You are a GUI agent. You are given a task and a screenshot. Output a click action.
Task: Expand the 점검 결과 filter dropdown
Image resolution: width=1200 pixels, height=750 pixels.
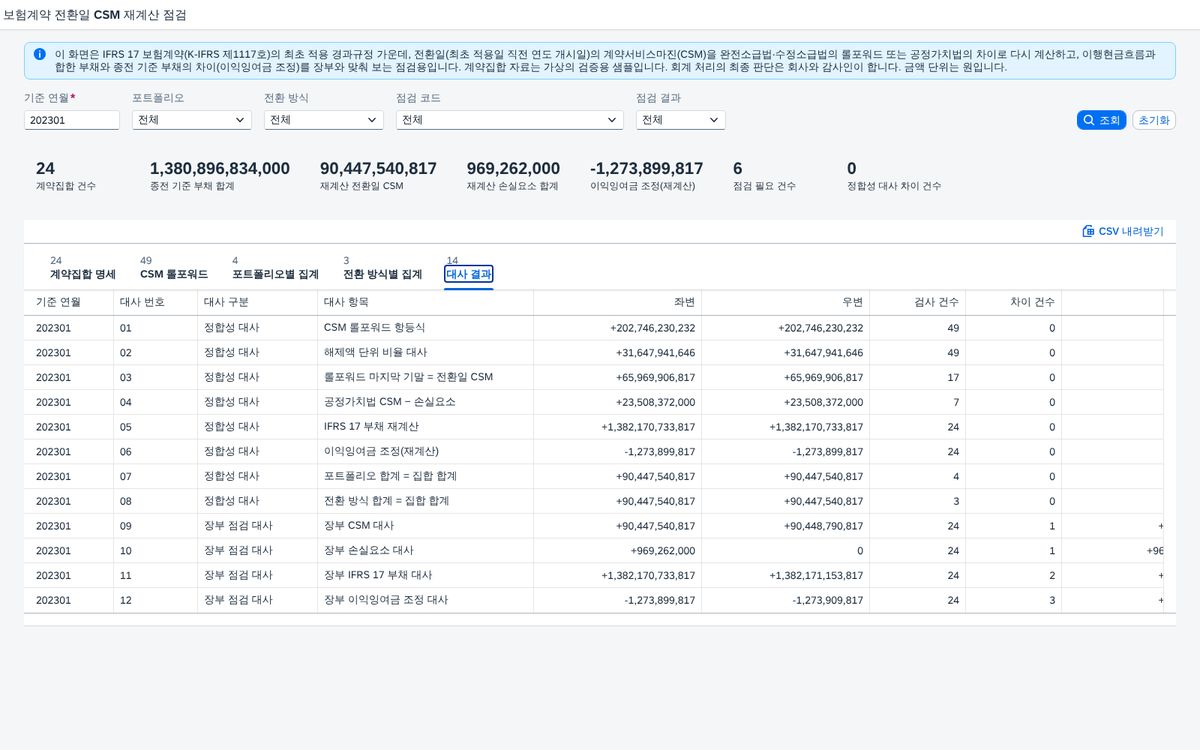tap(681, 120)
